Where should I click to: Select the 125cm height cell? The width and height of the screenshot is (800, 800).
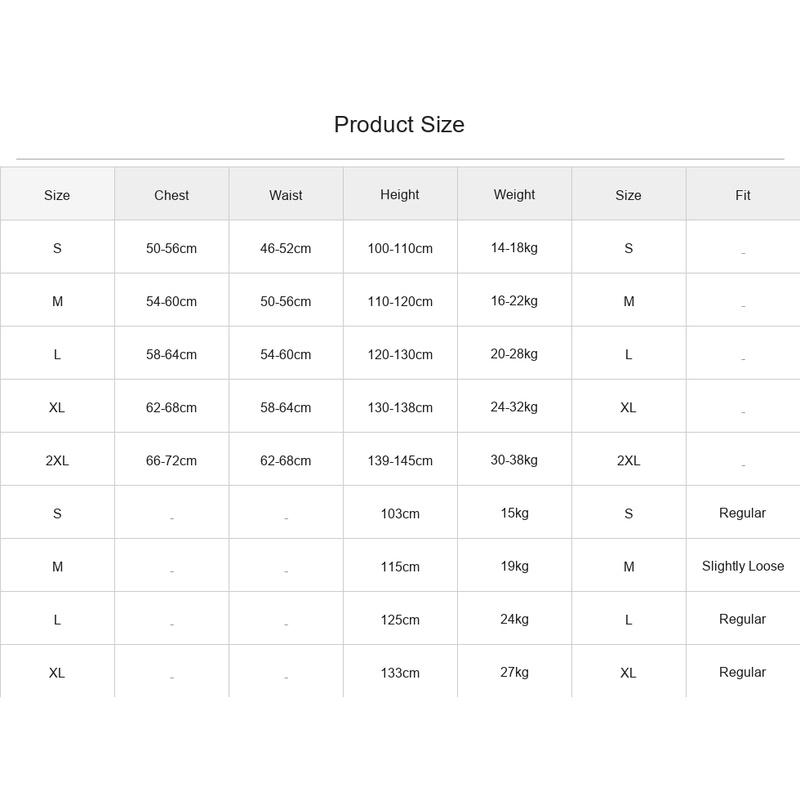[x=400, y=620]
